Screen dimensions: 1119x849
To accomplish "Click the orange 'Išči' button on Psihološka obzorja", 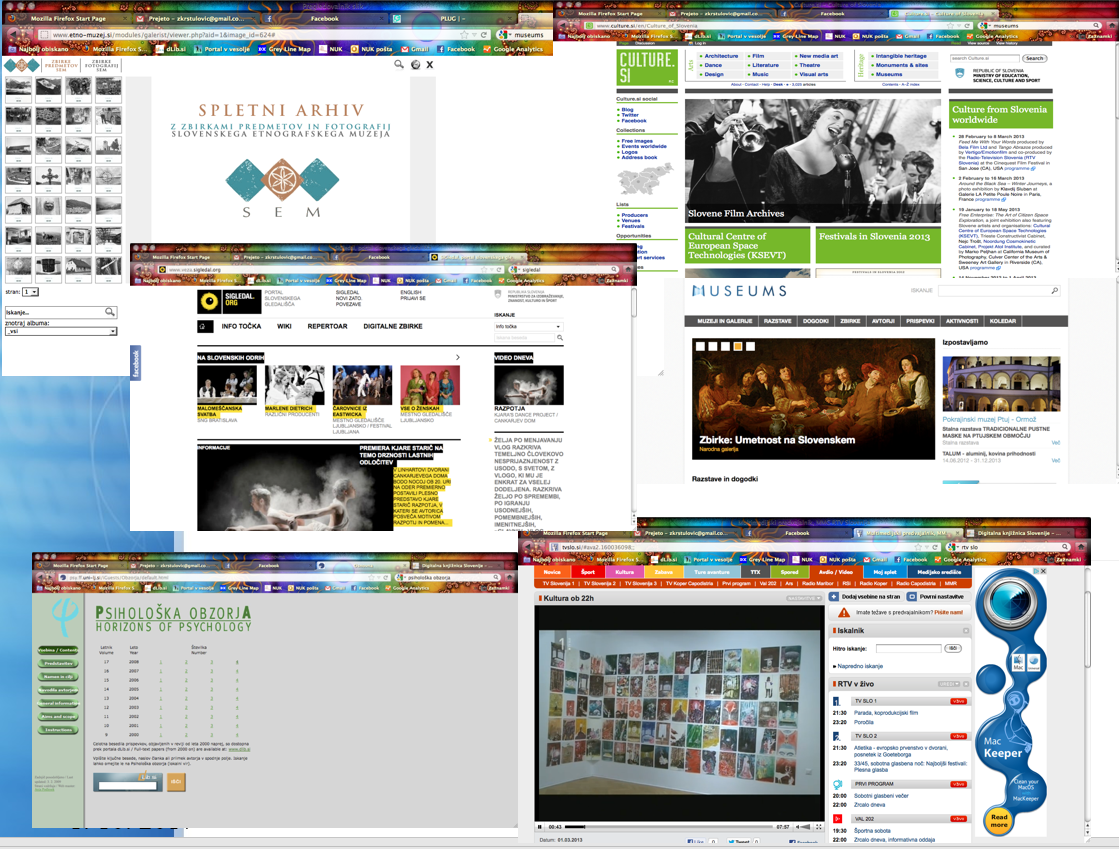I will click(176, 782).
